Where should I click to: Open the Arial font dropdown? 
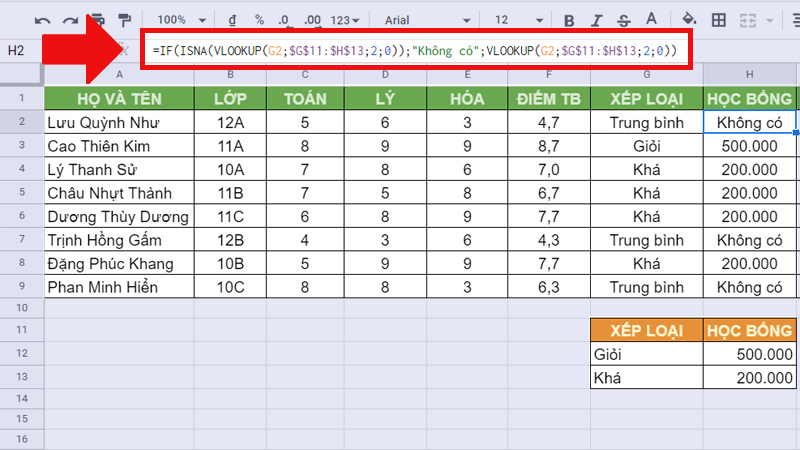point(420,19)
